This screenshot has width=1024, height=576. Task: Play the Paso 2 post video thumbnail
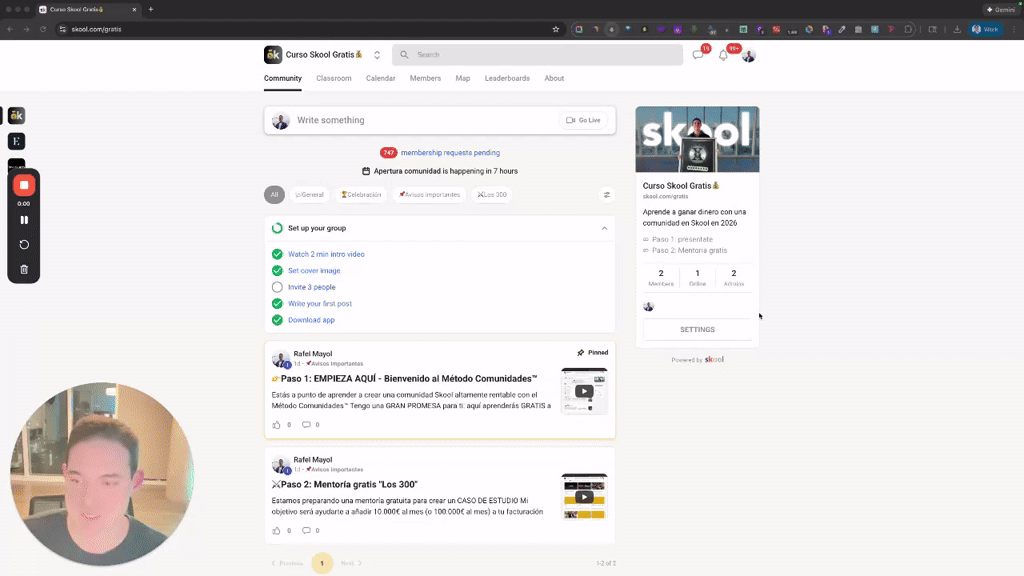584,497
